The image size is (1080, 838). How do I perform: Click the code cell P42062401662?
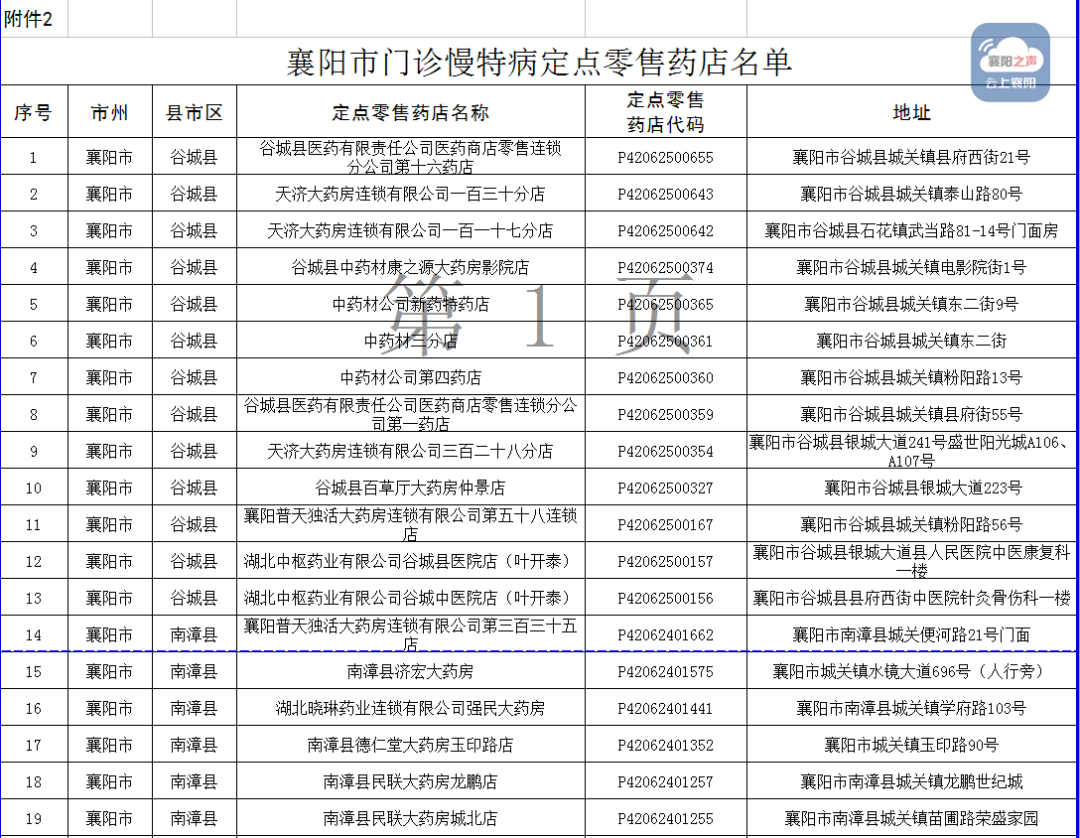[665, 635]
